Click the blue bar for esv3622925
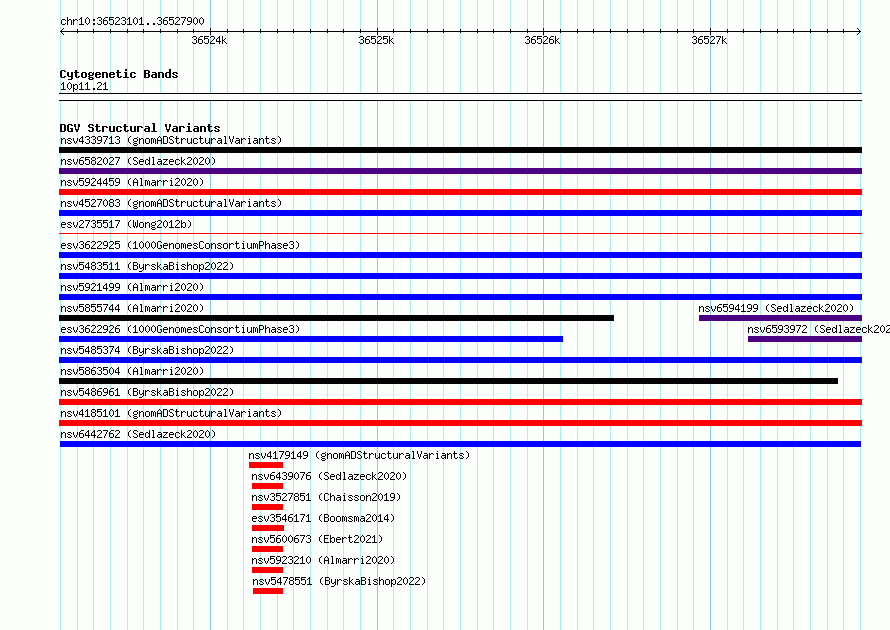890x630 pixels. tap(460, 255)
